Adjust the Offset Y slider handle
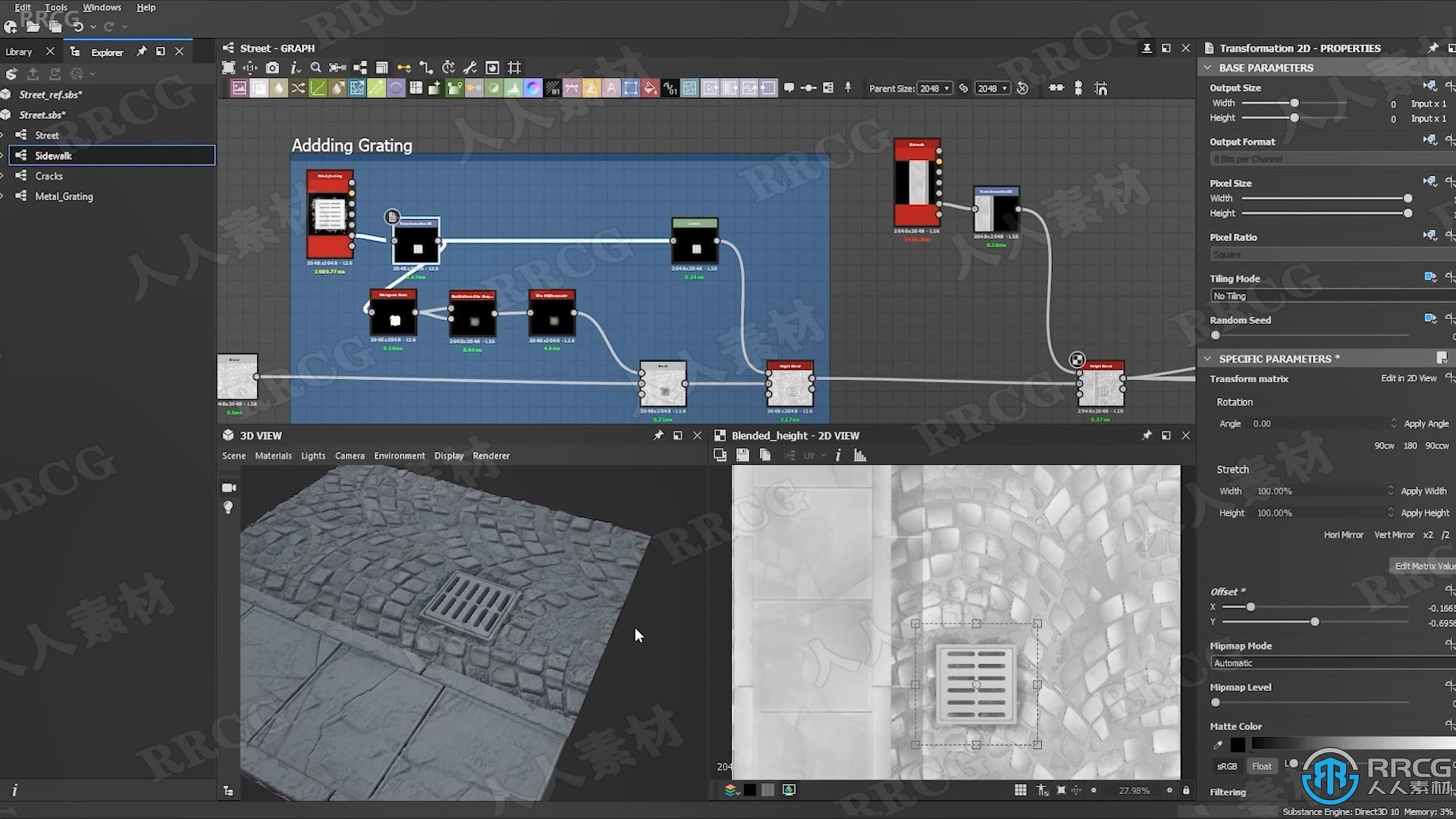Image resolution: width=1456 pixels, height=819 pixels. 1315,622
